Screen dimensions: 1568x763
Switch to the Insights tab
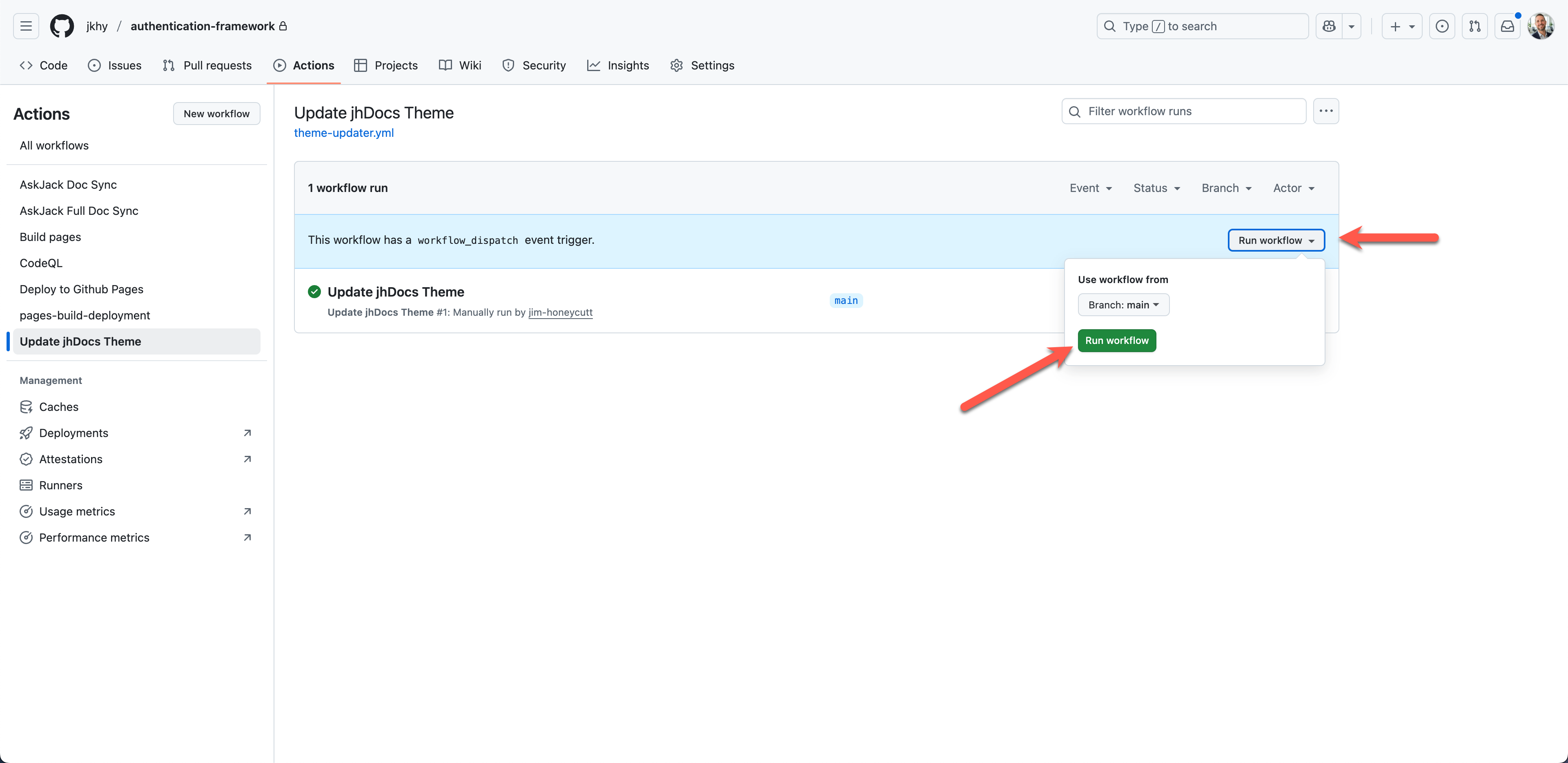(x=618, y=65)
